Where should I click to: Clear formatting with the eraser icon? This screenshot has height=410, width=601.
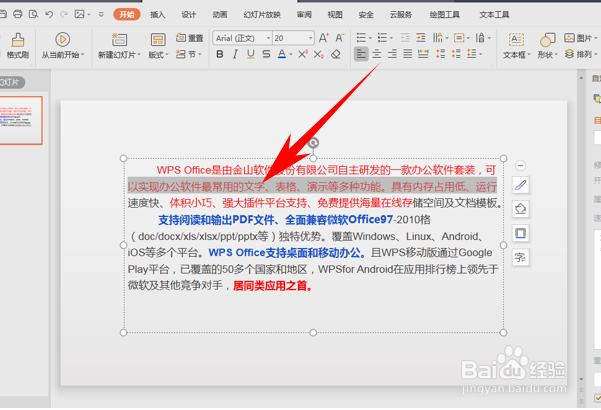point(336,54)
